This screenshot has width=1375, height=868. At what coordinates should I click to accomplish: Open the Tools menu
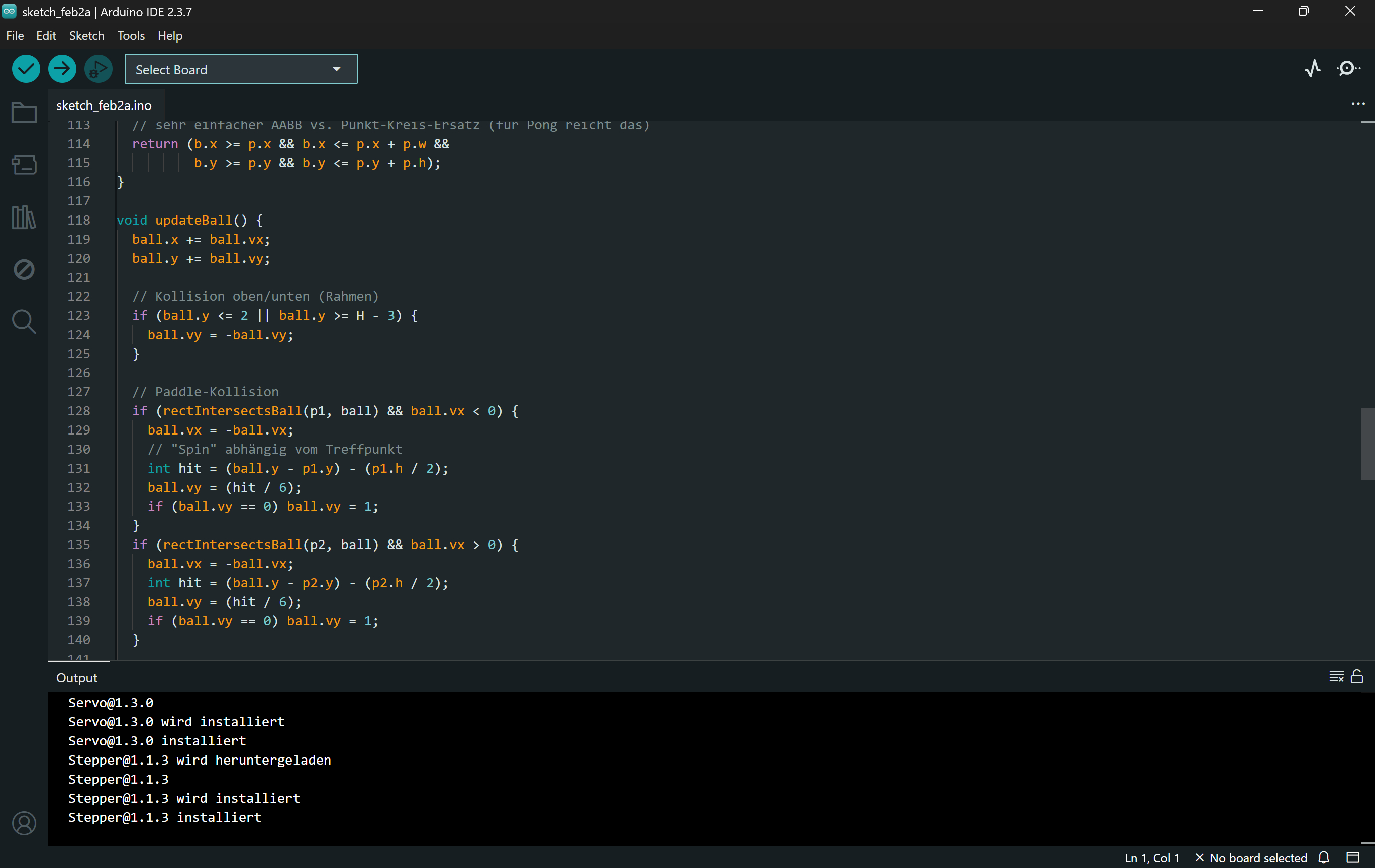(130, 35)
